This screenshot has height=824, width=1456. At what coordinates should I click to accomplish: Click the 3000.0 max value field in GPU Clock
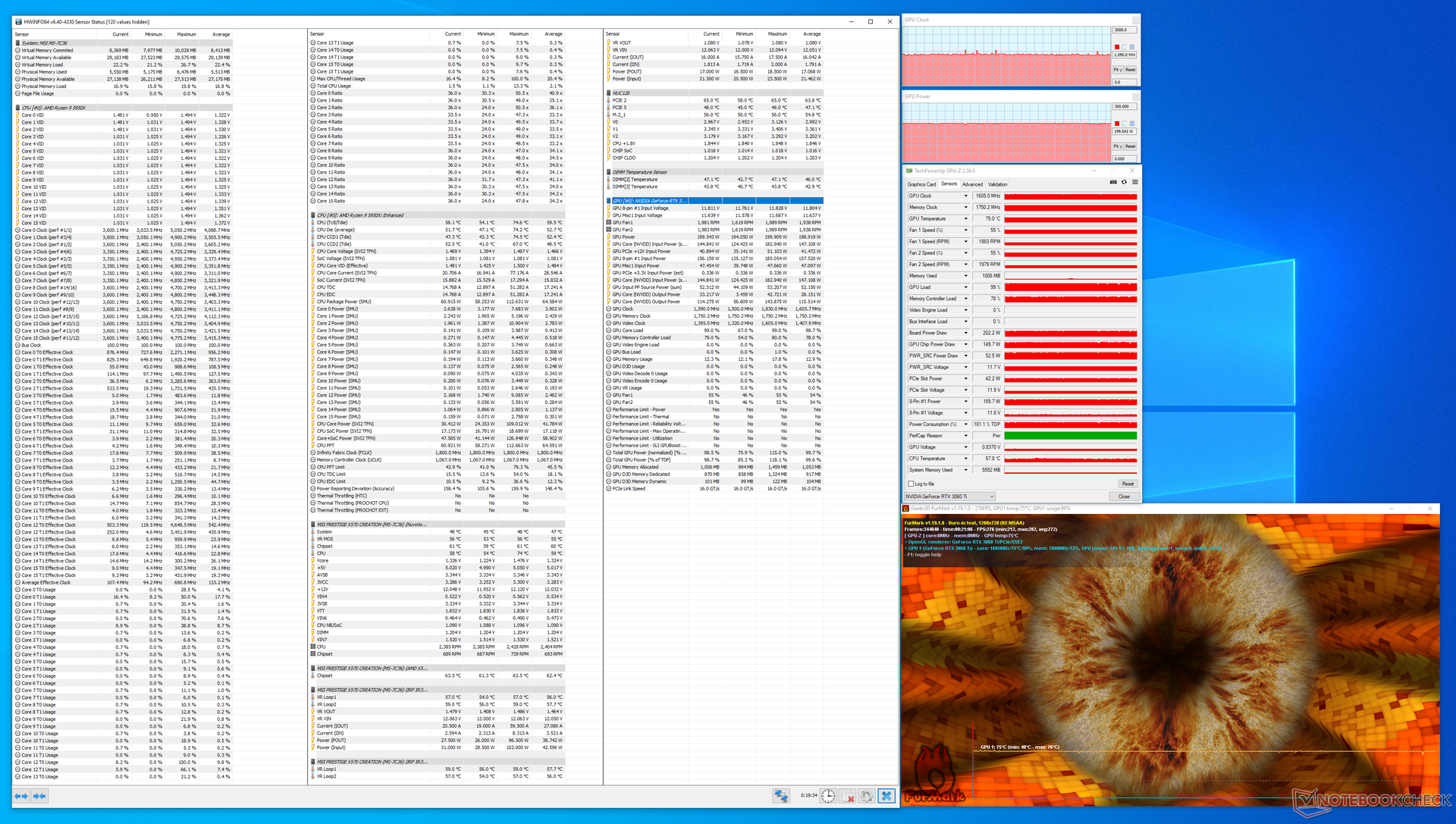[x=1123, y=30]
